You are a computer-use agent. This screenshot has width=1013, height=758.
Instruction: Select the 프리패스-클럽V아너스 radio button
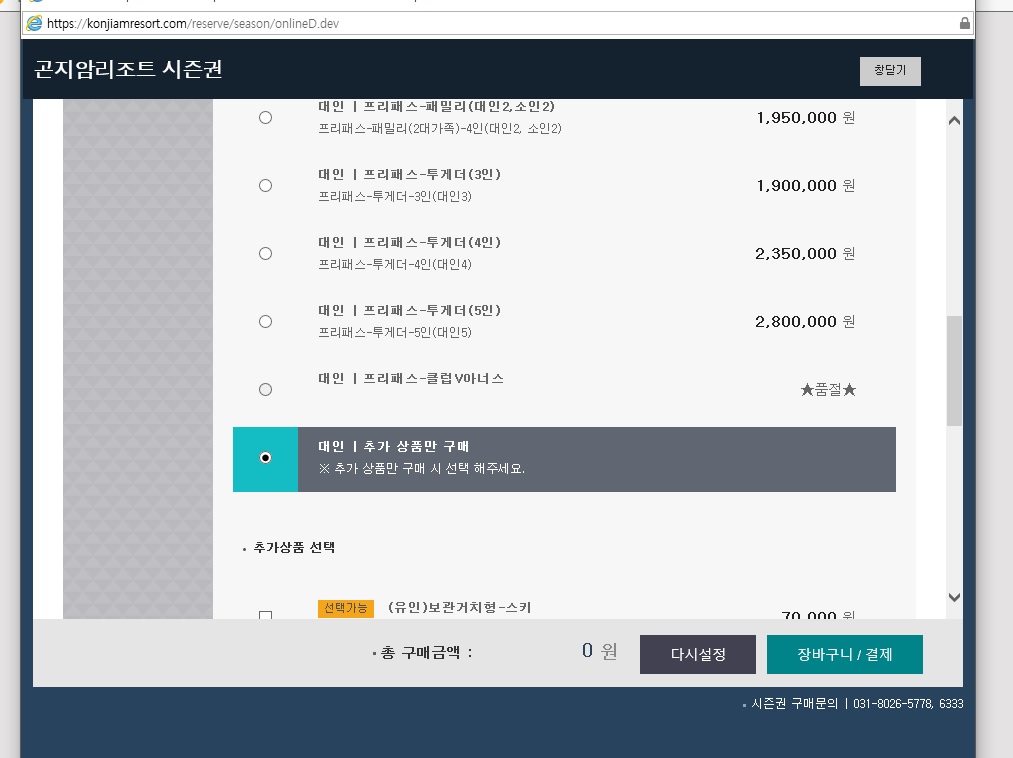click(266, 390)
